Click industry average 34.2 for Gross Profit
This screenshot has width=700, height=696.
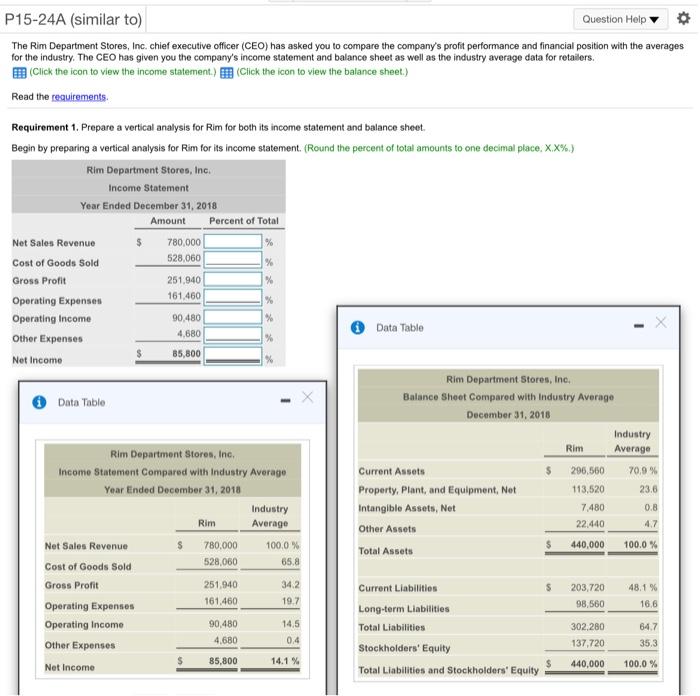pos(291,584)
